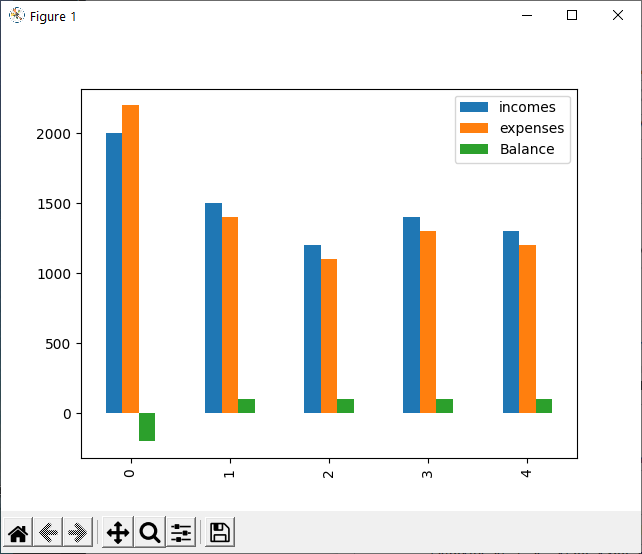Image resolution: width=642 pixels, height=554 pixels.
Task: Click the negative green Balance bar for group 0
Action: tap(147, 427)
